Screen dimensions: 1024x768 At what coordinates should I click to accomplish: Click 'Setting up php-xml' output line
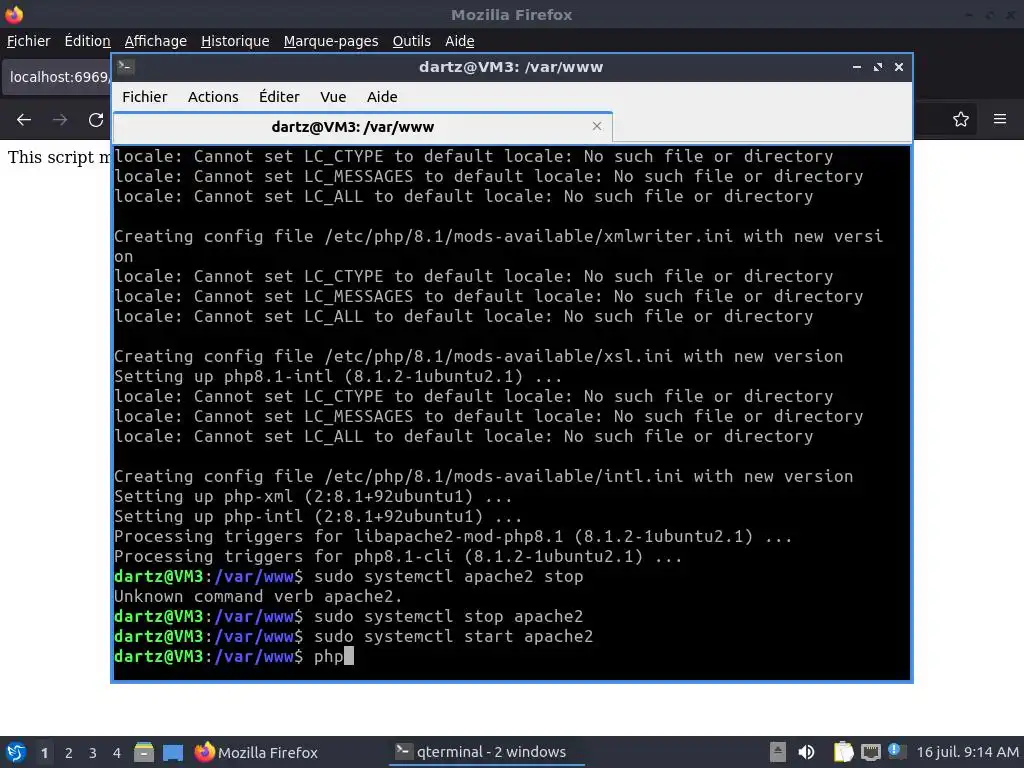(313, 496)
